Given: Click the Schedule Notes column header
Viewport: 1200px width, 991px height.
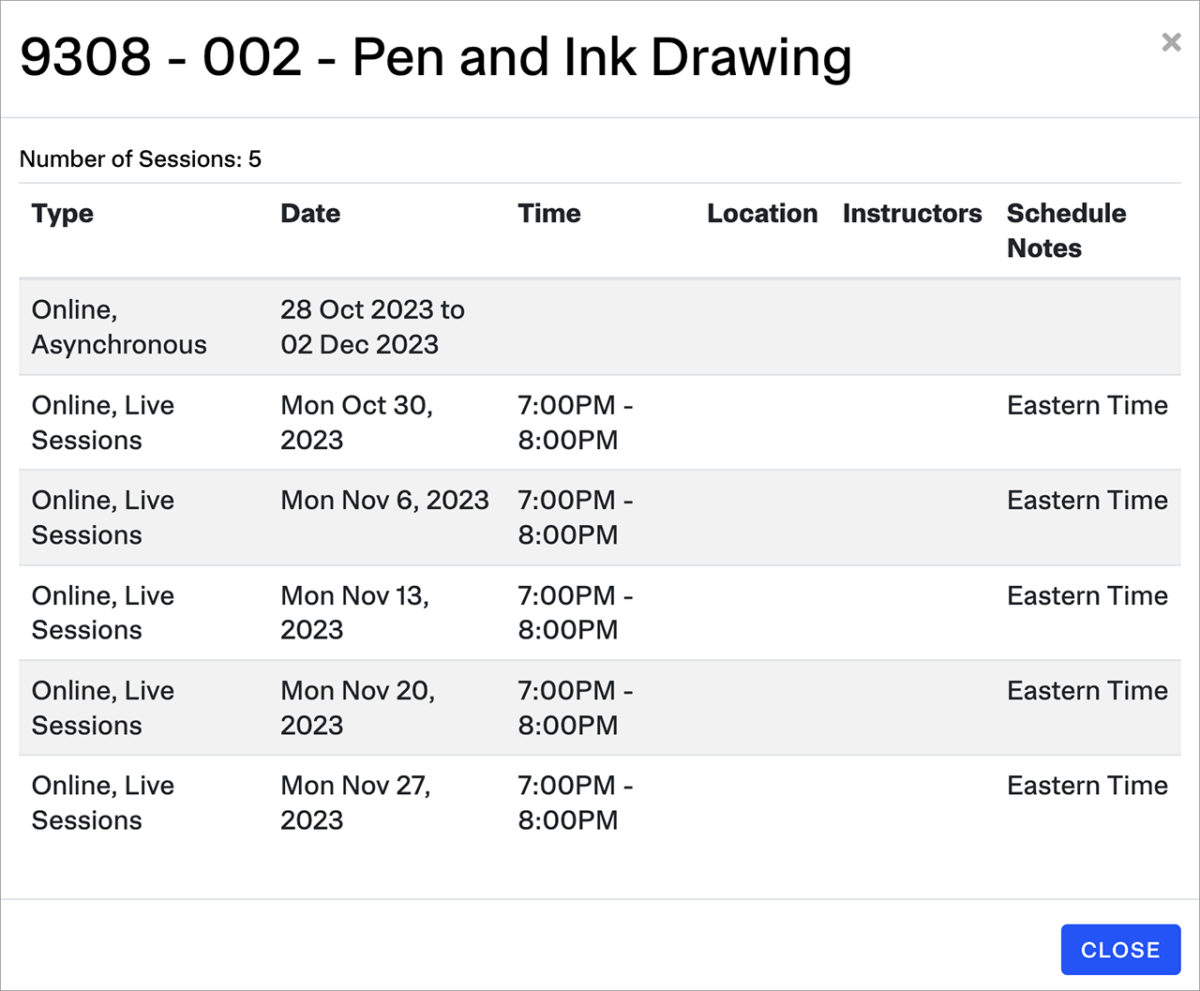Looking at the screenshot, I should coord(1066,231).
